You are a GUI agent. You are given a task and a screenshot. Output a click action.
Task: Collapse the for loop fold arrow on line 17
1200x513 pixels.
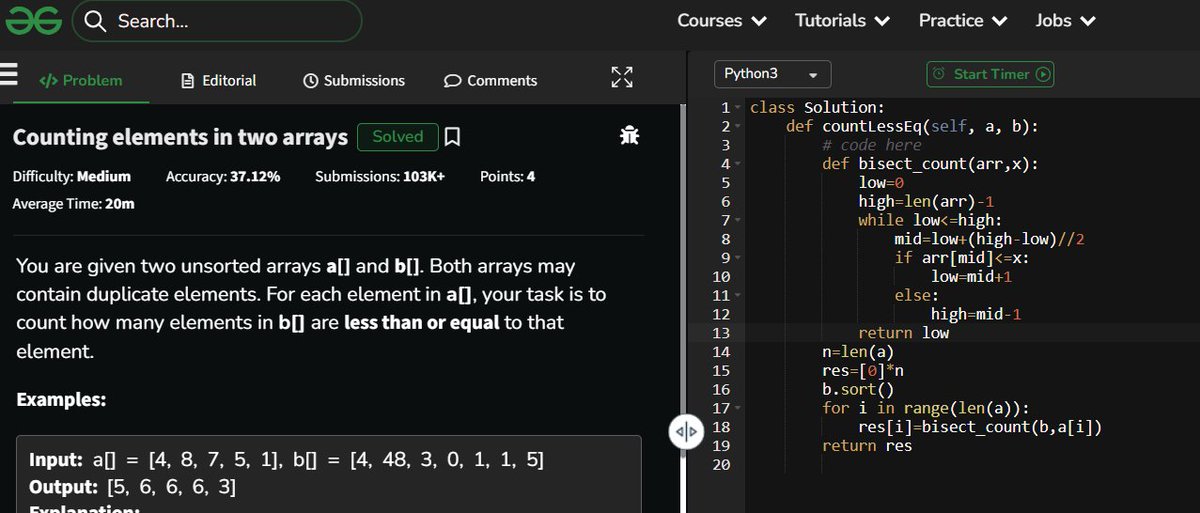[x=738, y=408]
